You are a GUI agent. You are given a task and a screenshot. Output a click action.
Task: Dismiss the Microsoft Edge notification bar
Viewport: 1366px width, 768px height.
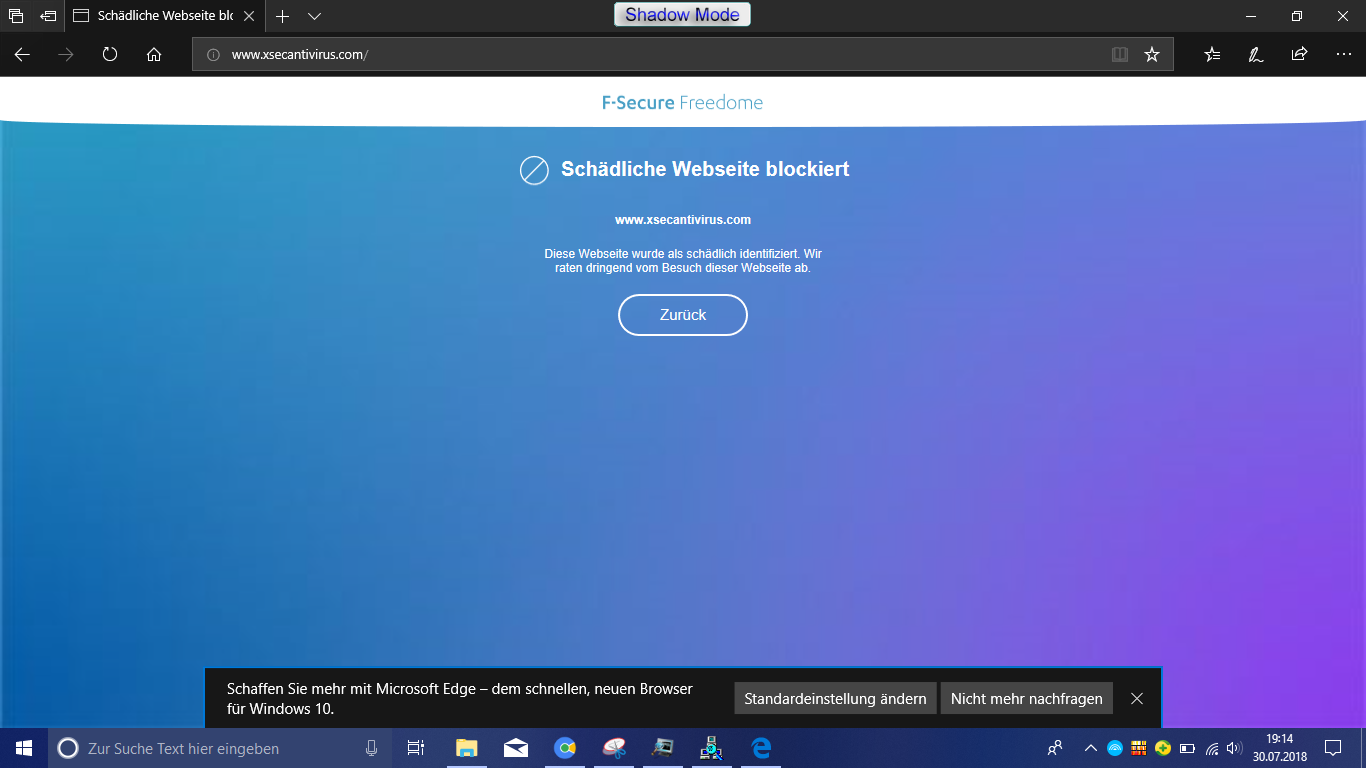coord(1137,699)
